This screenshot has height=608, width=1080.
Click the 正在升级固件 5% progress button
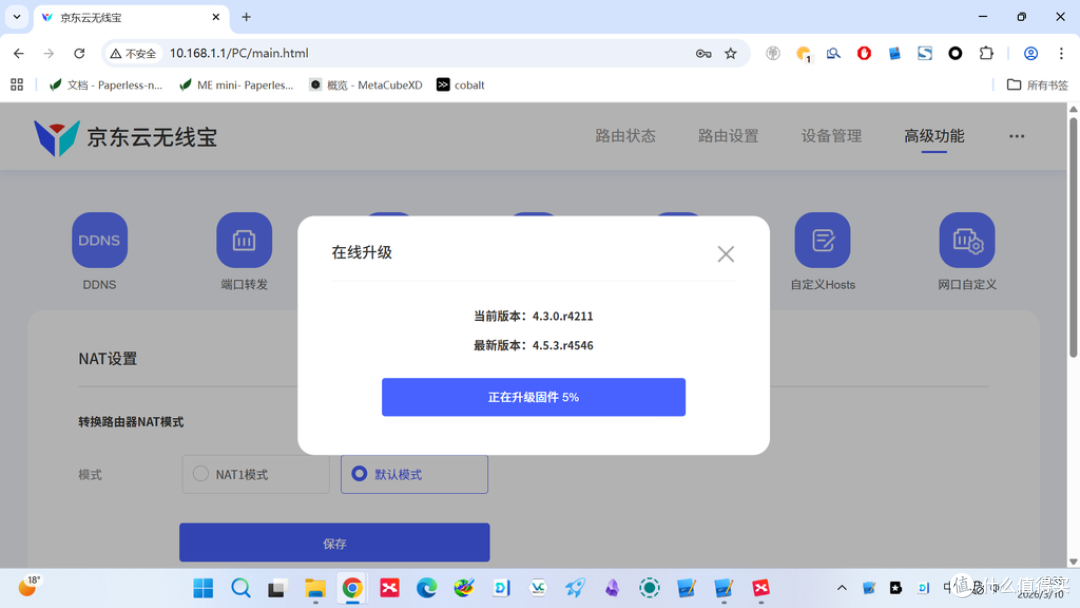(x=534, y=397)
